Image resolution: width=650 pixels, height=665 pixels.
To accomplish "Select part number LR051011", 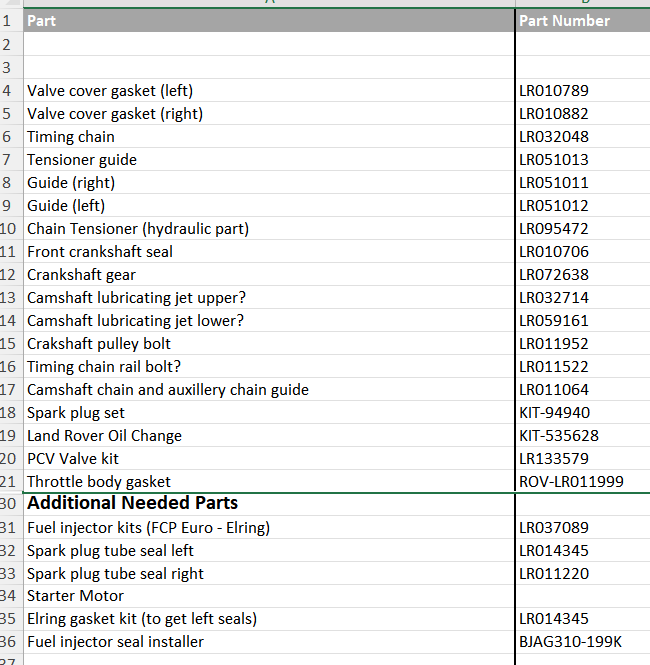I will (583, 182).
